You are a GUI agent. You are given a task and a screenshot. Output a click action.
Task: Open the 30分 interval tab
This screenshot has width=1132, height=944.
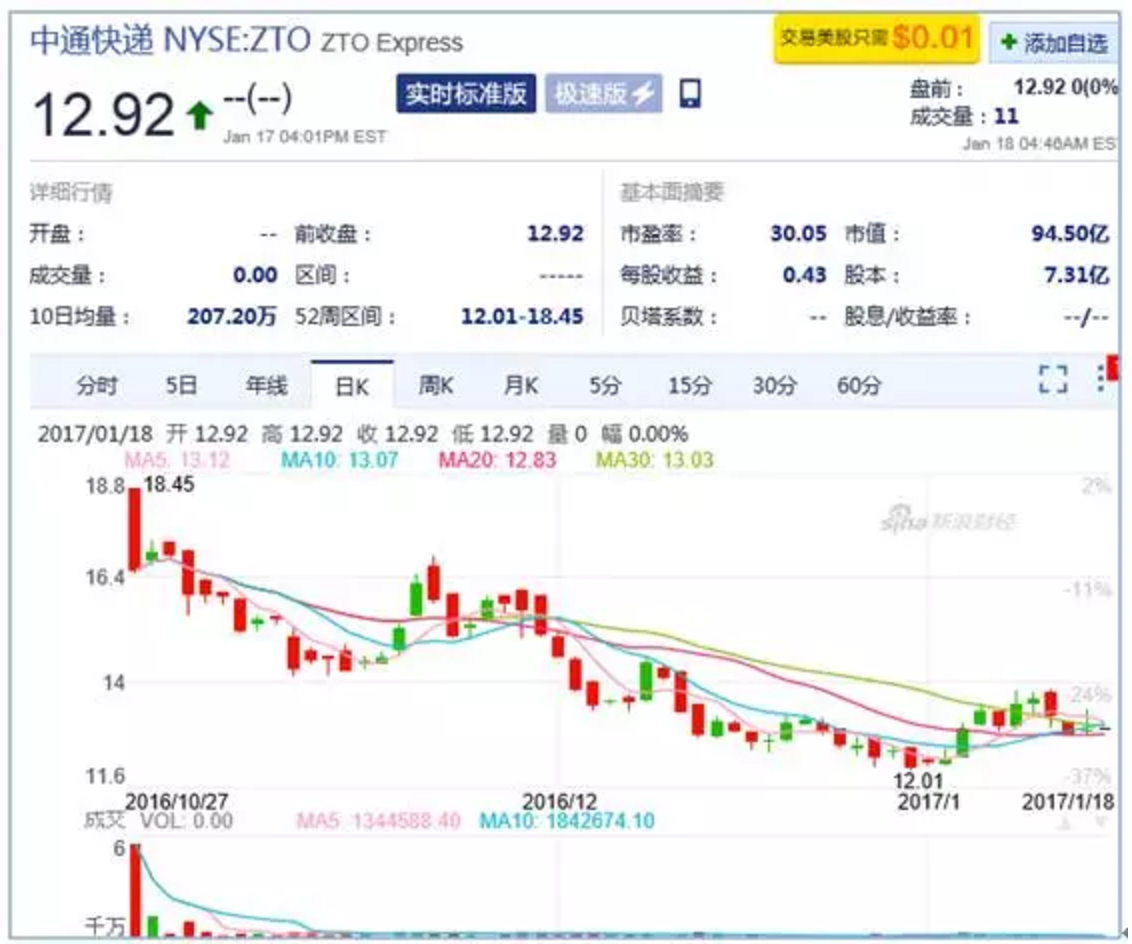775,385
